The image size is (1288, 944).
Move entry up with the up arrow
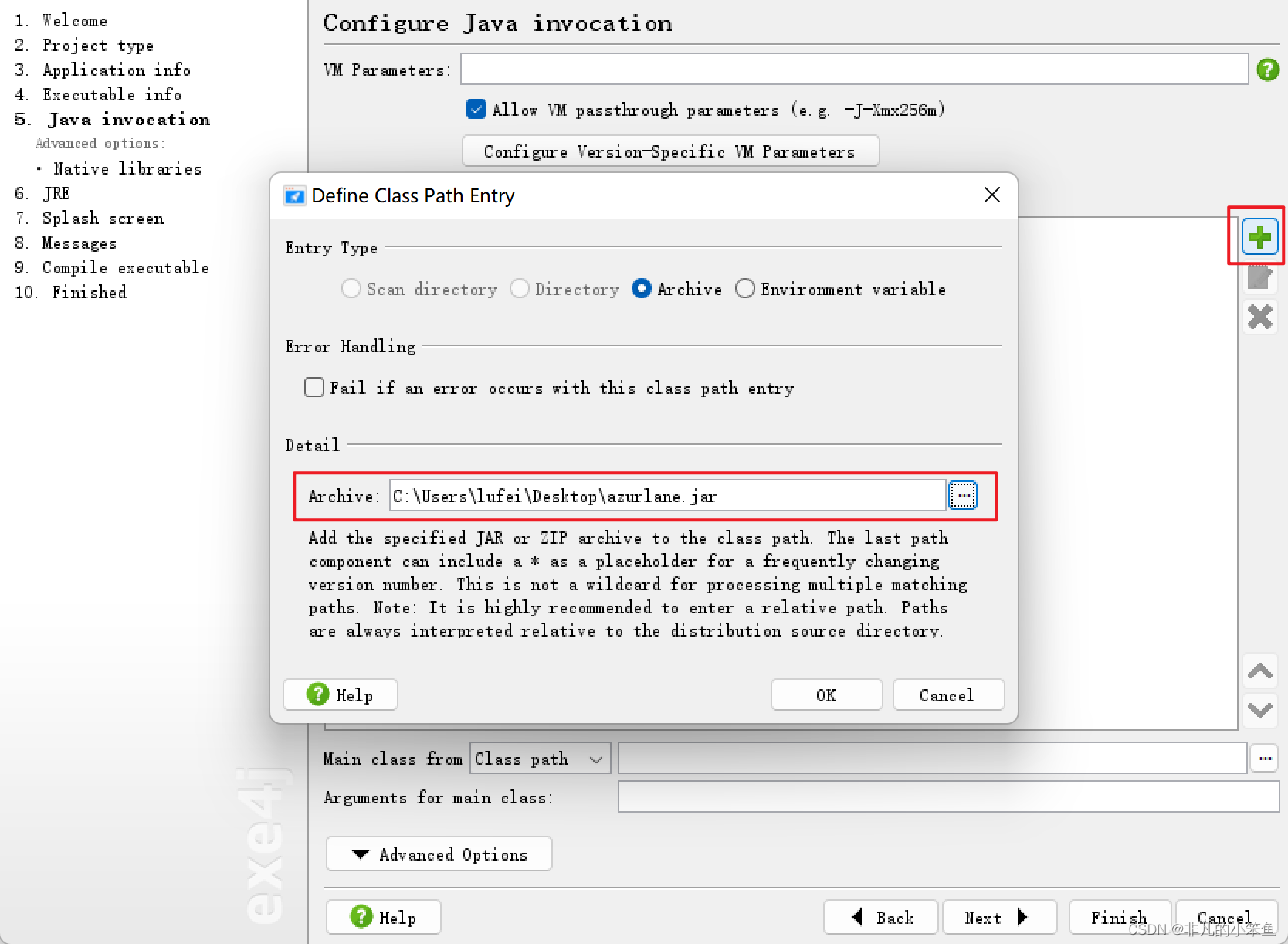1259,671
